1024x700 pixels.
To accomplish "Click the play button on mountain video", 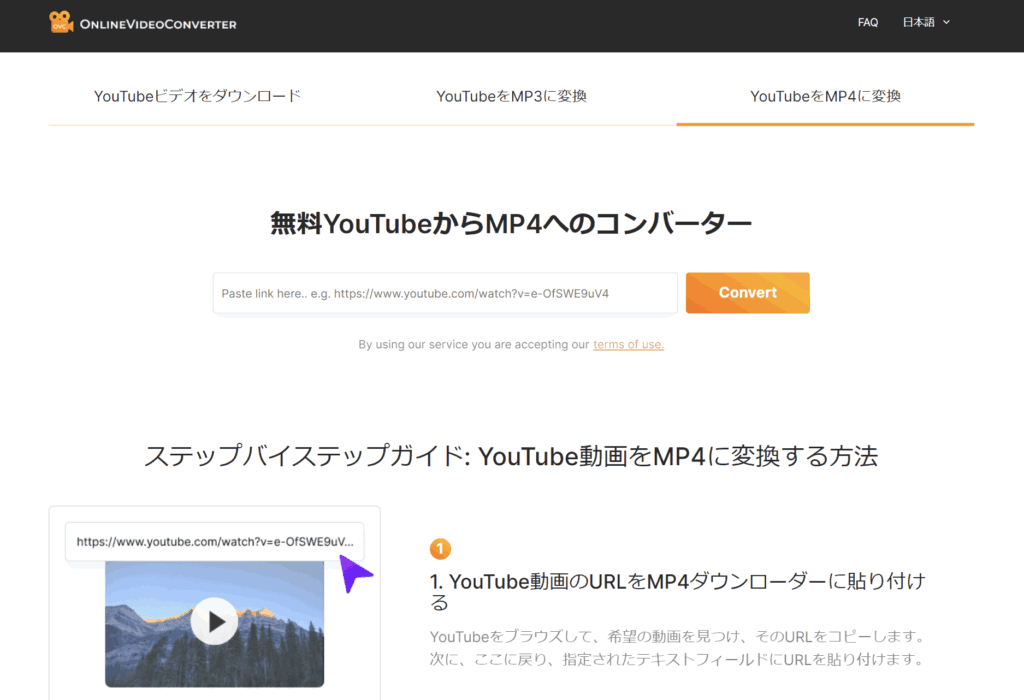I will pyautogui.click(x=214, y=621).
